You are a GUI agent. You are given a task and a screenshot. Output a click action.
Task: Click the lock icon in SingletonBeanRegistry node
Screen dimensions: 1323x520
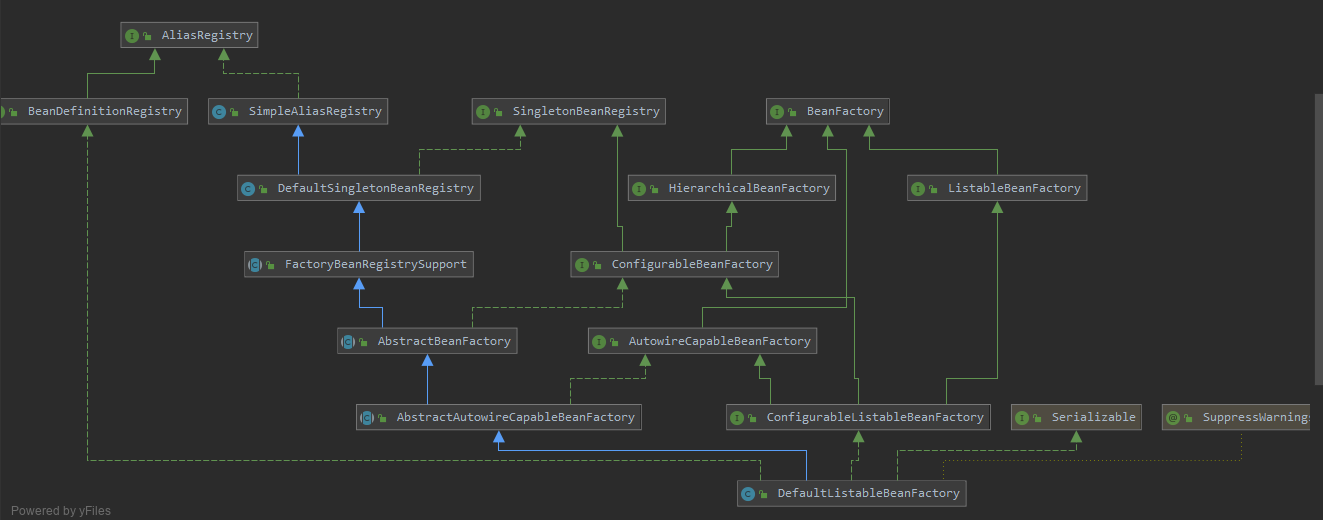[498, 112]
